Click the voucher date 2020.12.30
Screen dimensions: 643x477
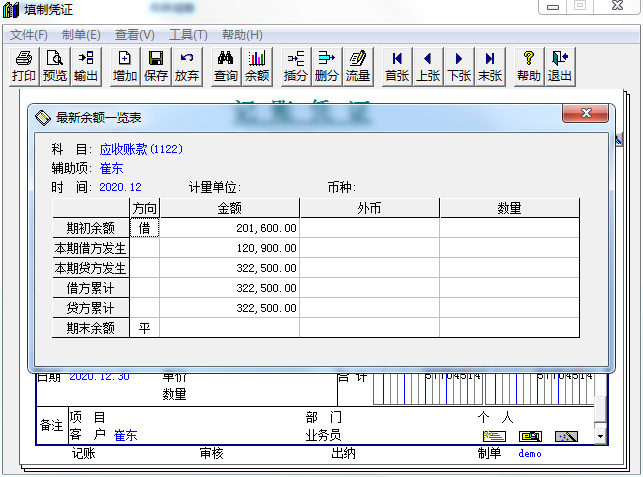99,377
